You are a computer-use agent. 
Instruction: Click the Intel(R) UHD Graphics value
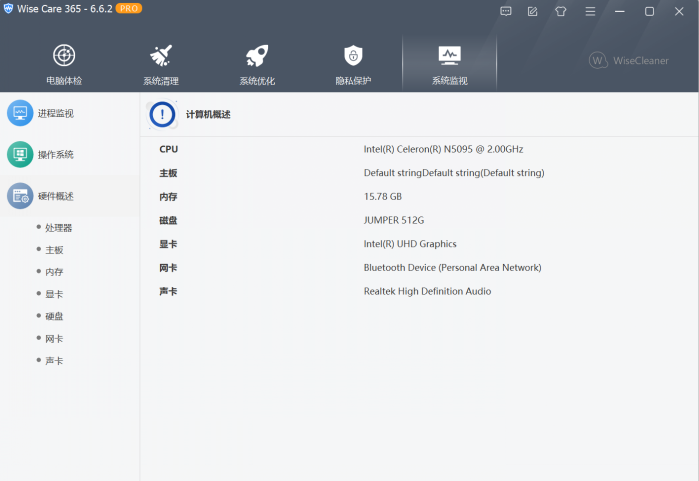click(x=410, y=244)
